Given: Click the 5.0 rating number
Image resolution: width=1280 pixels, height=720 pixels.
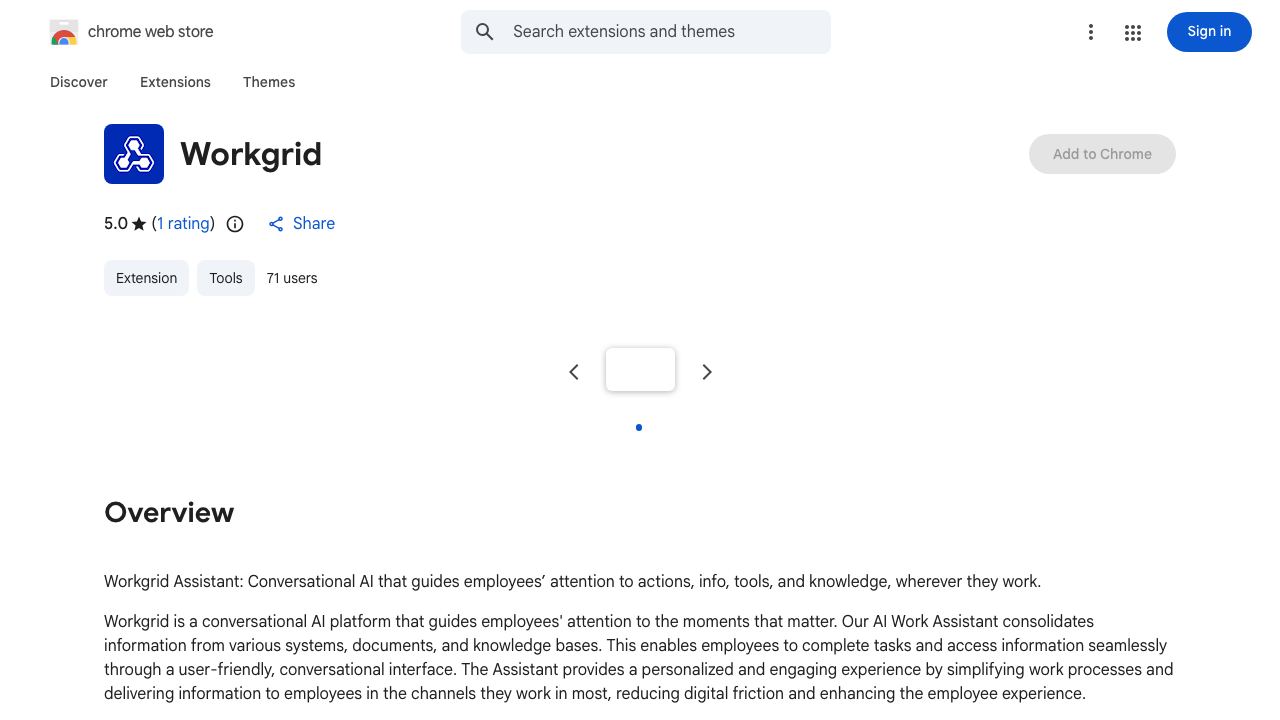Looking at the screenshot, I should coord(116,224).
